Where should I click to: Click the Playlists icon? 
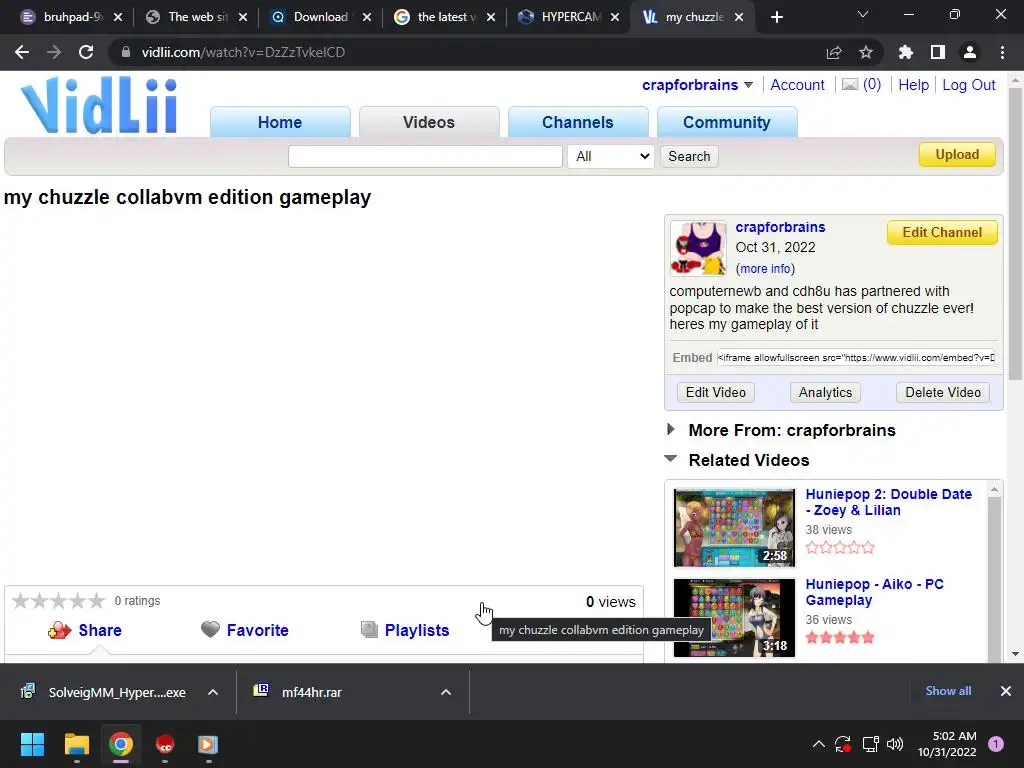click(369, 630)
